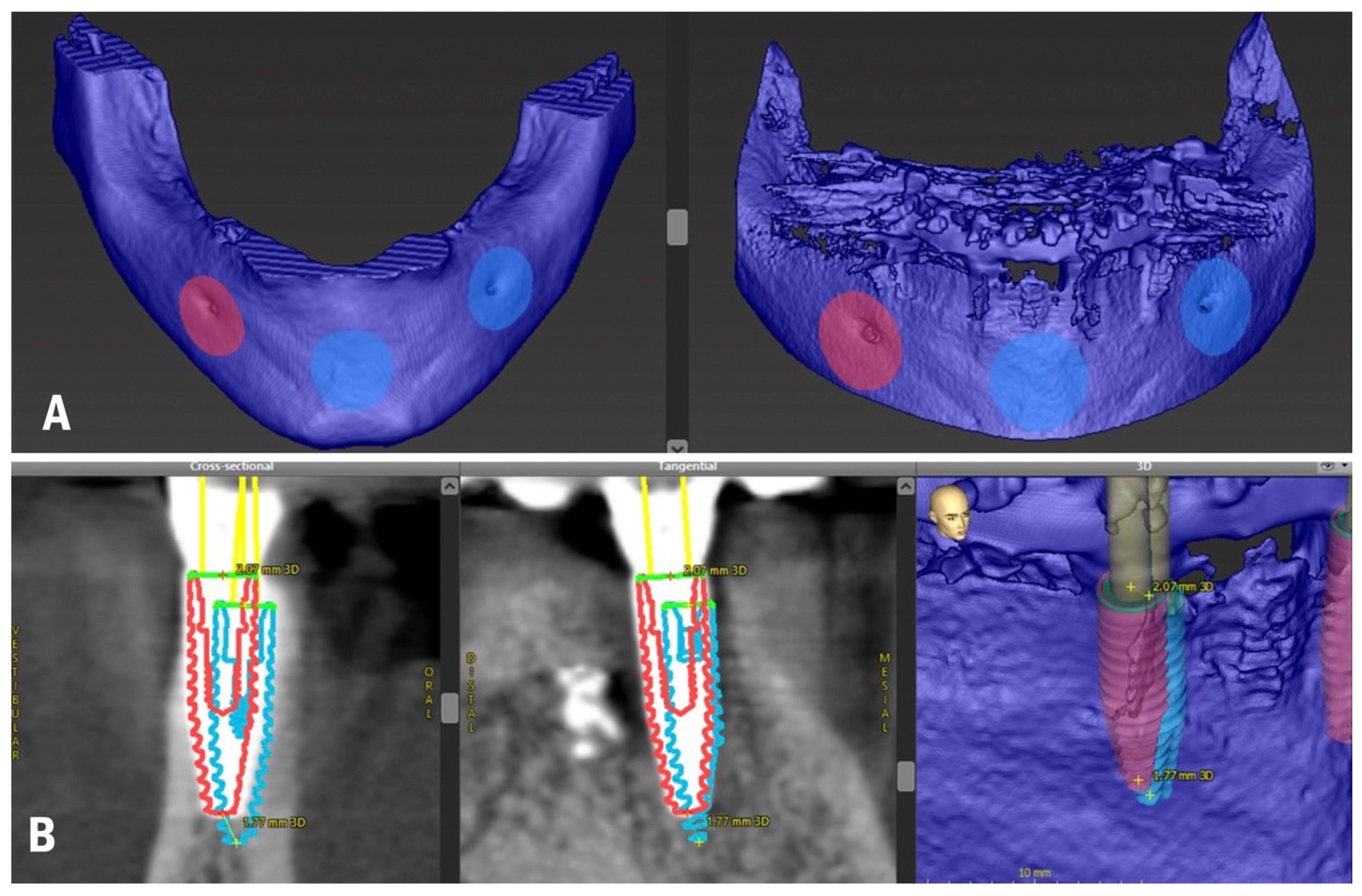
Task: Toggle the eye visibility icon in 3D header
Action: point(1327,467)
